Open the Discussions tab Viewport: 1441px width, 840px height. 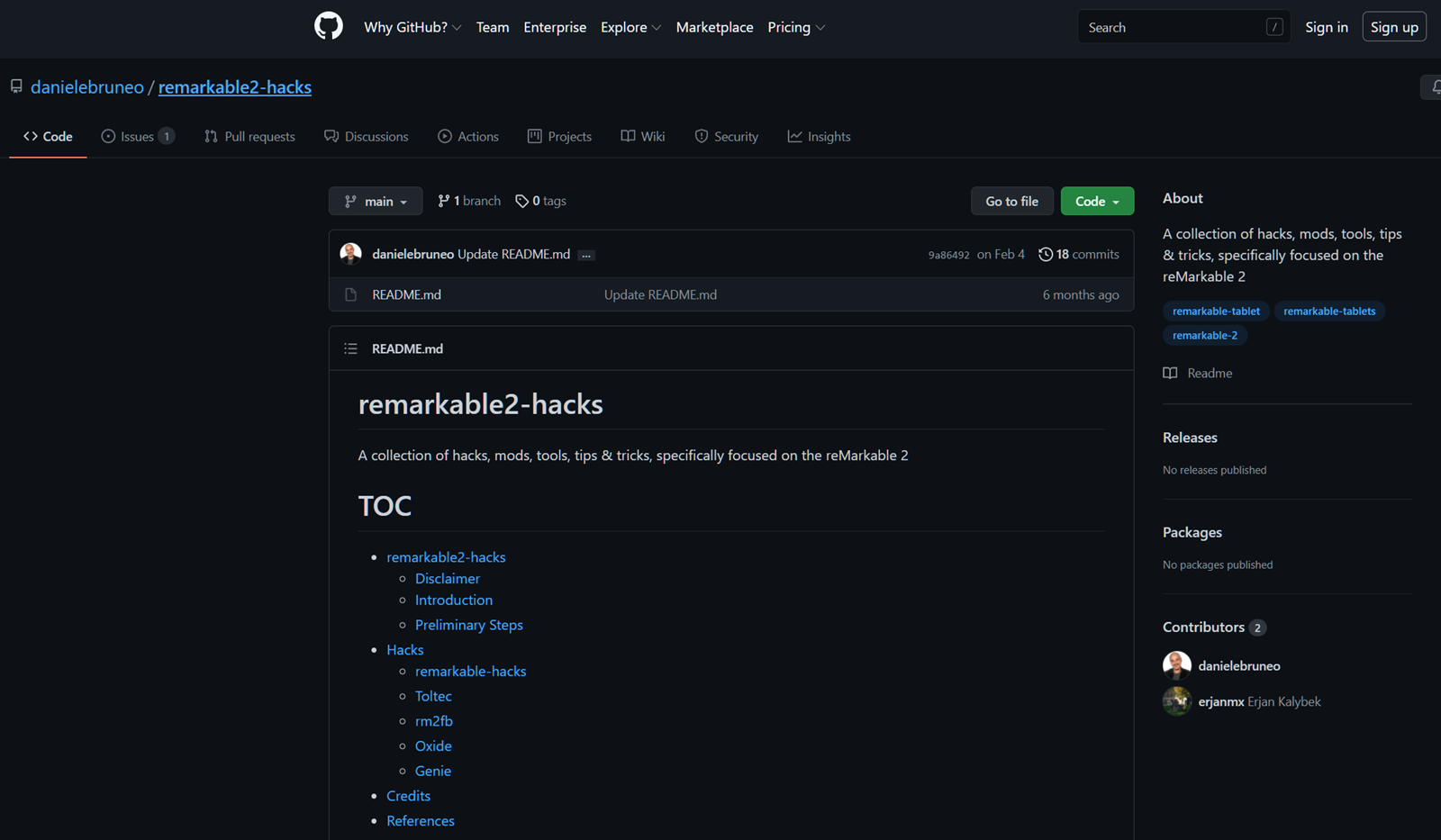coord(366,136)
